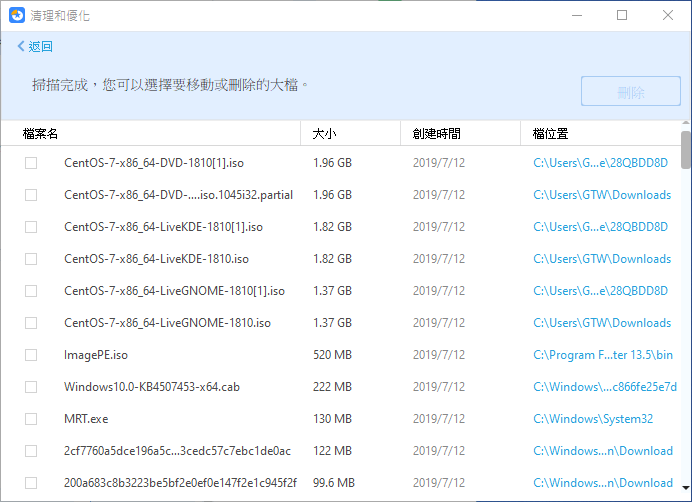Sort by 創建時間 column header
The image size is (692, 502).
click(436, 134)
